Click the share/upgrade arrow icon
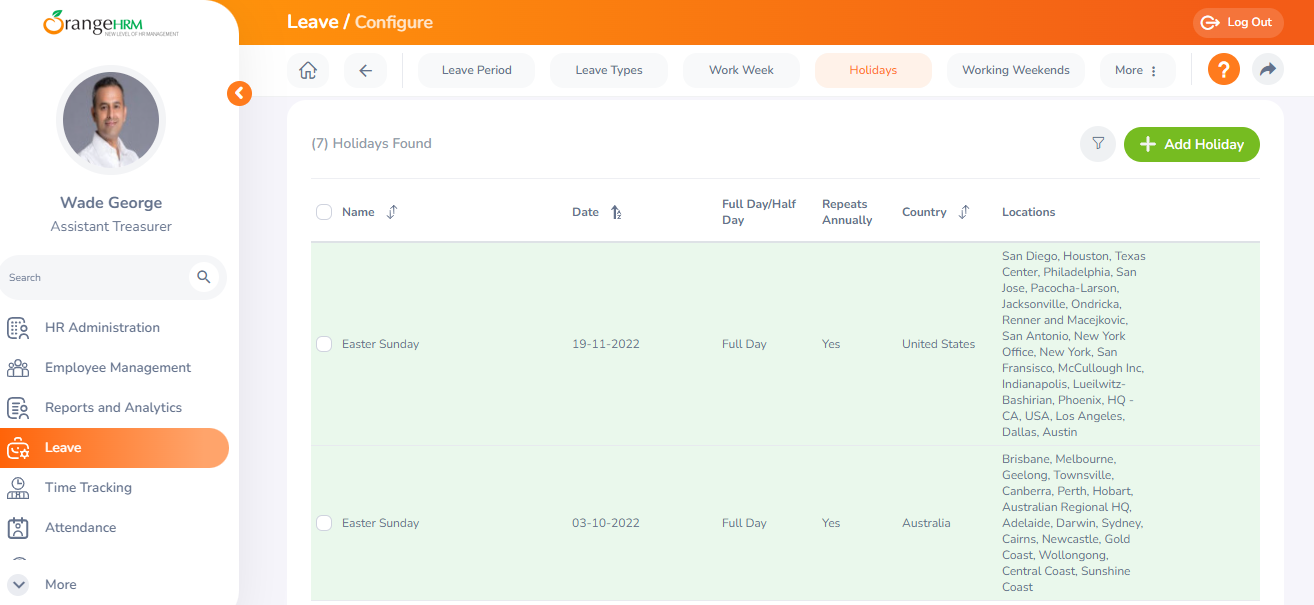This screenshot has height=605, width=1314. tap(1268, 70)
